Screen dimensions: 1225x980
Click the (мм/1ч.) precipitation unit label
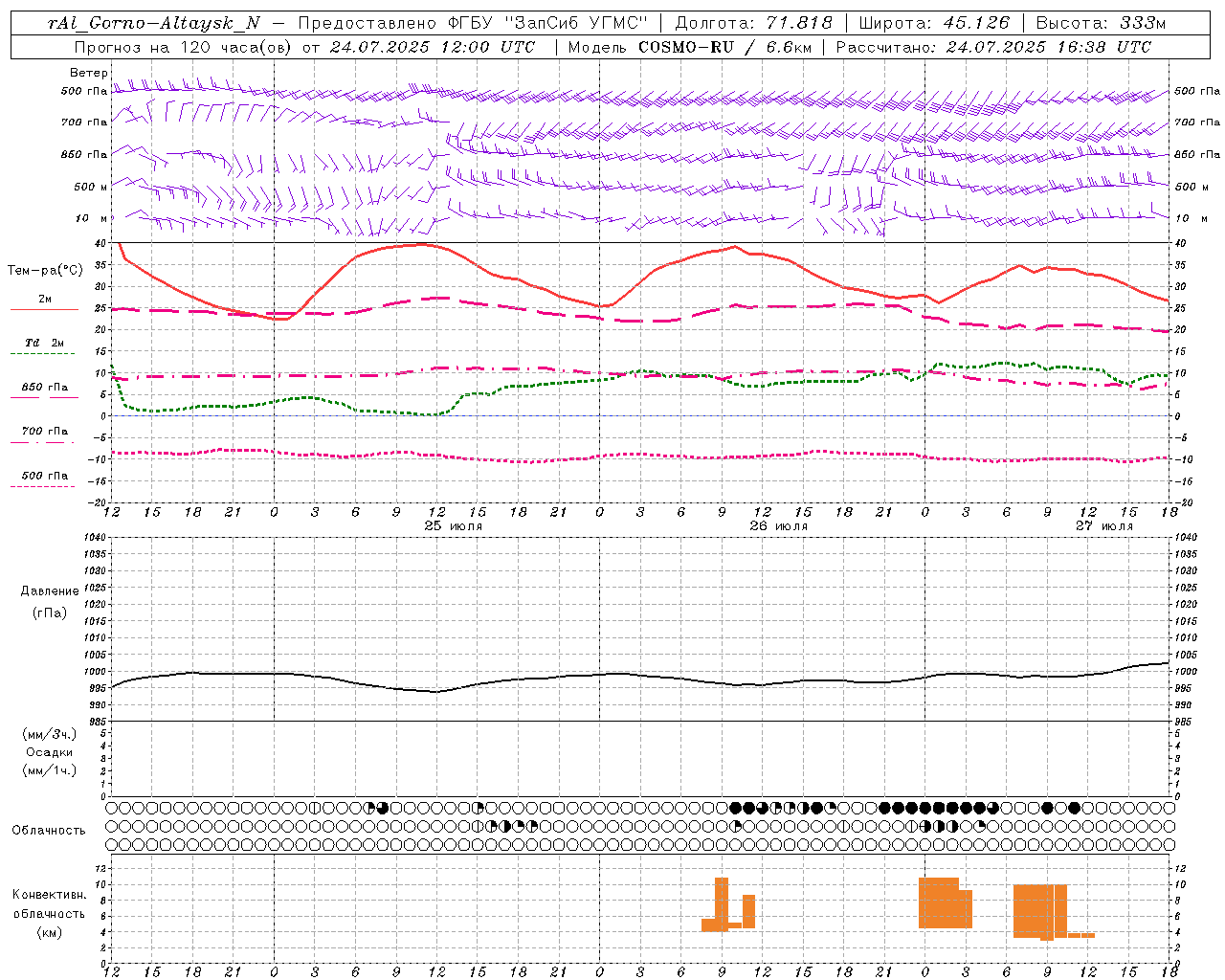pos(50,770)
